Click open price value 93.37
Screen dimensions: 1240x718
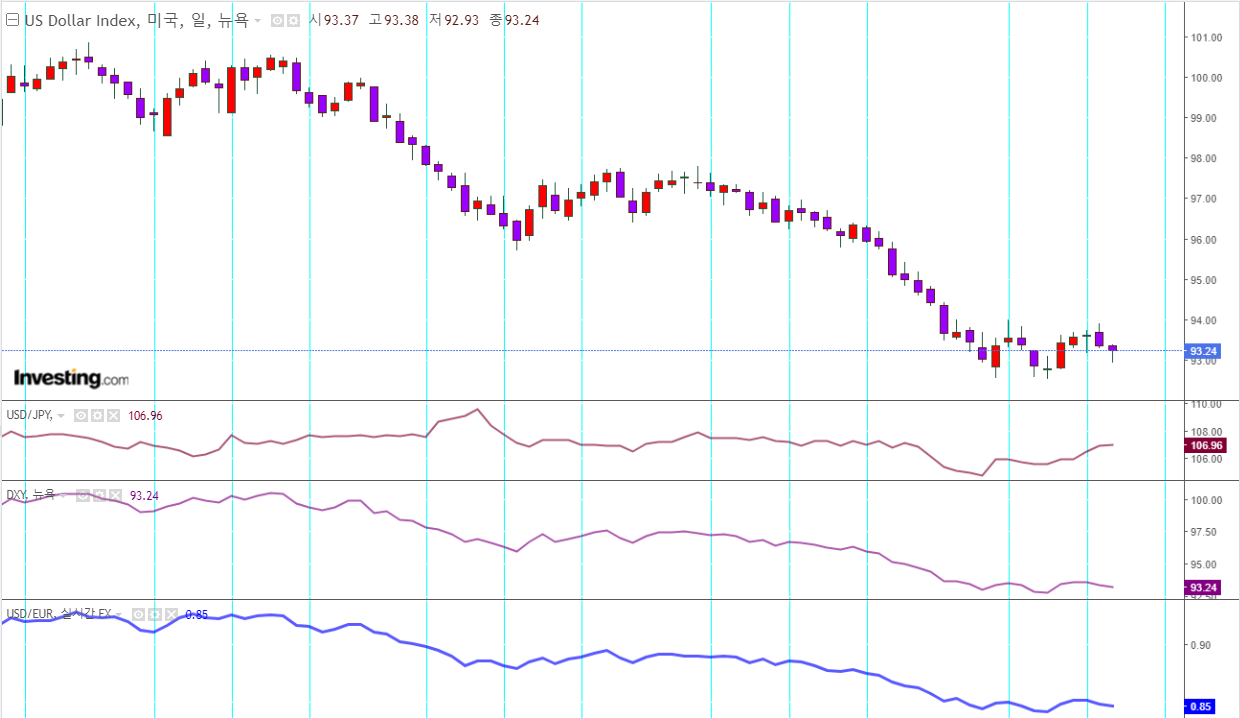click(340, 20)
